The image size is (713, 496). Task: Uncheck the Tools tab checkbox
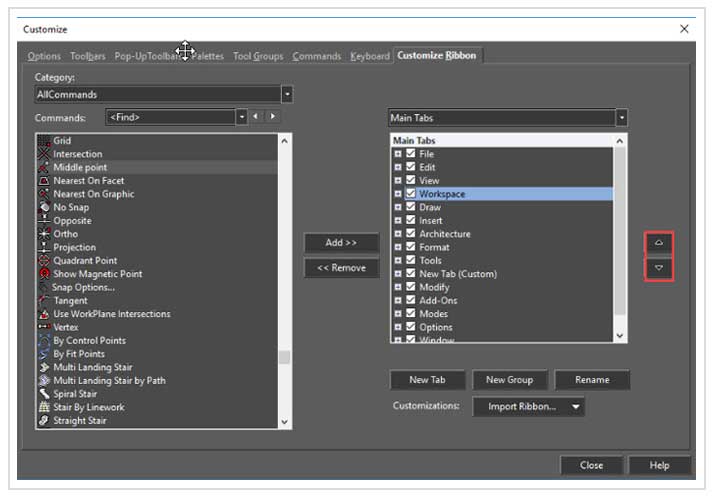[411, 260]
